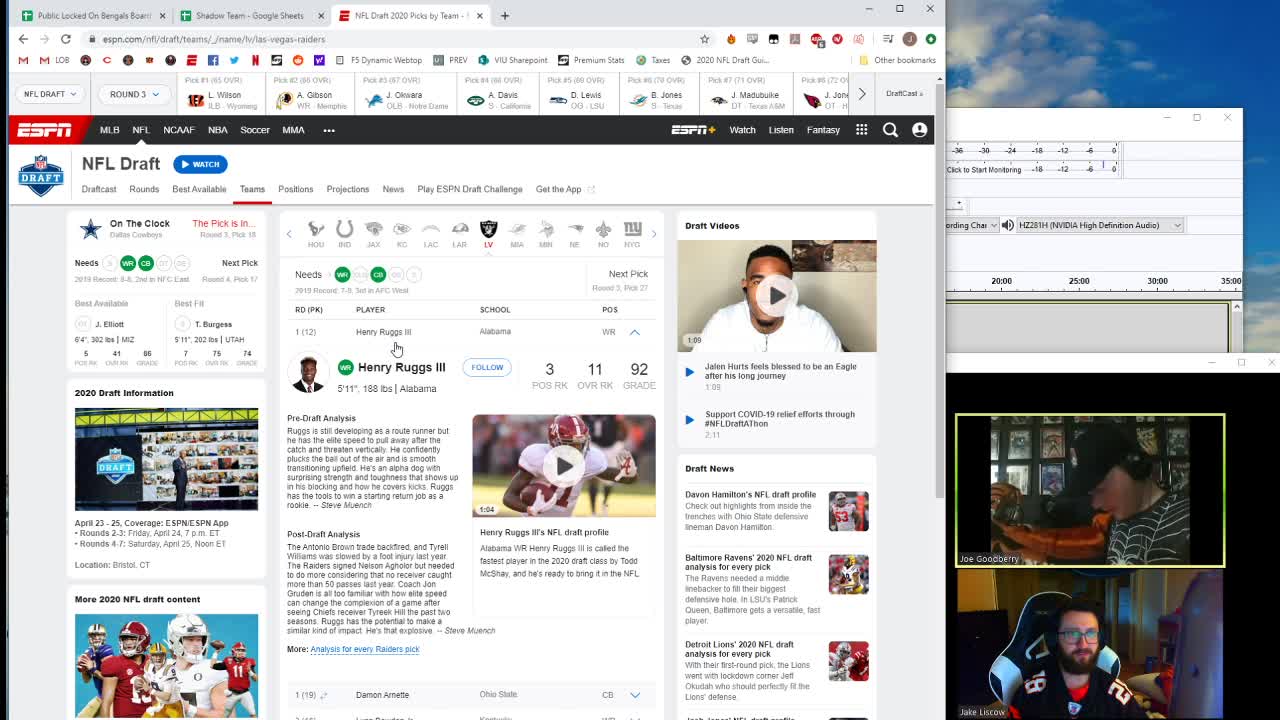Open the ESPN search icon
Screen dimensions: 1280x720
[890, 129]
